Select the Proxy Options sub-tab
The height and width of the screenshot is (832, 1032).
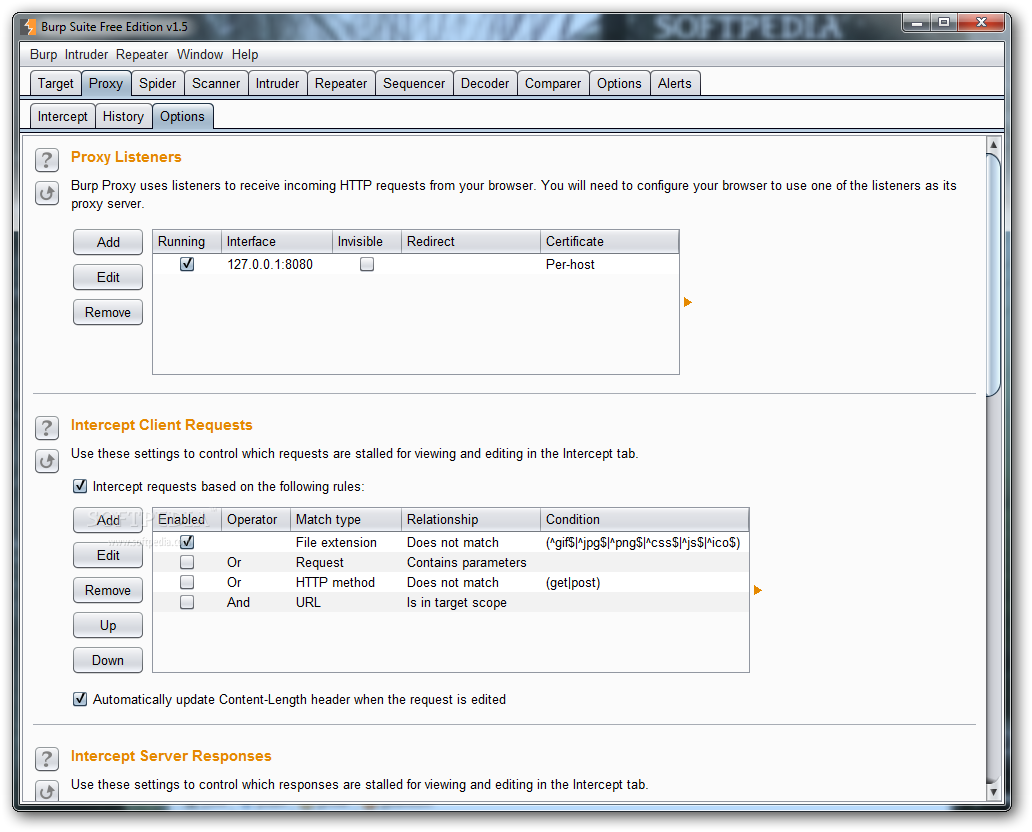tap(182, 117)
